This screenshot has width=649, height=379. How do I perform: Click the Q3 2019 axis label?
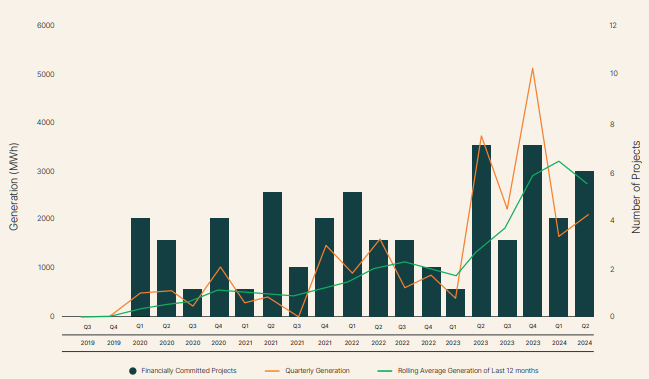point(87,335)
